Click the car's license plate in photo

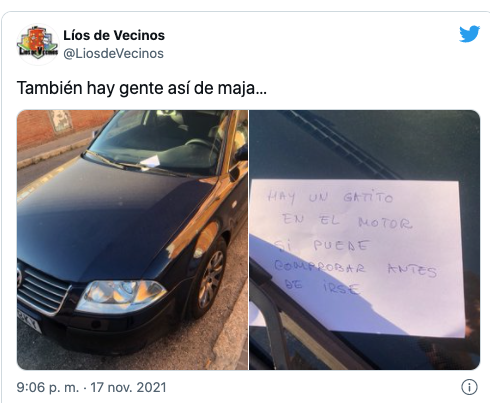coord(29,320)
